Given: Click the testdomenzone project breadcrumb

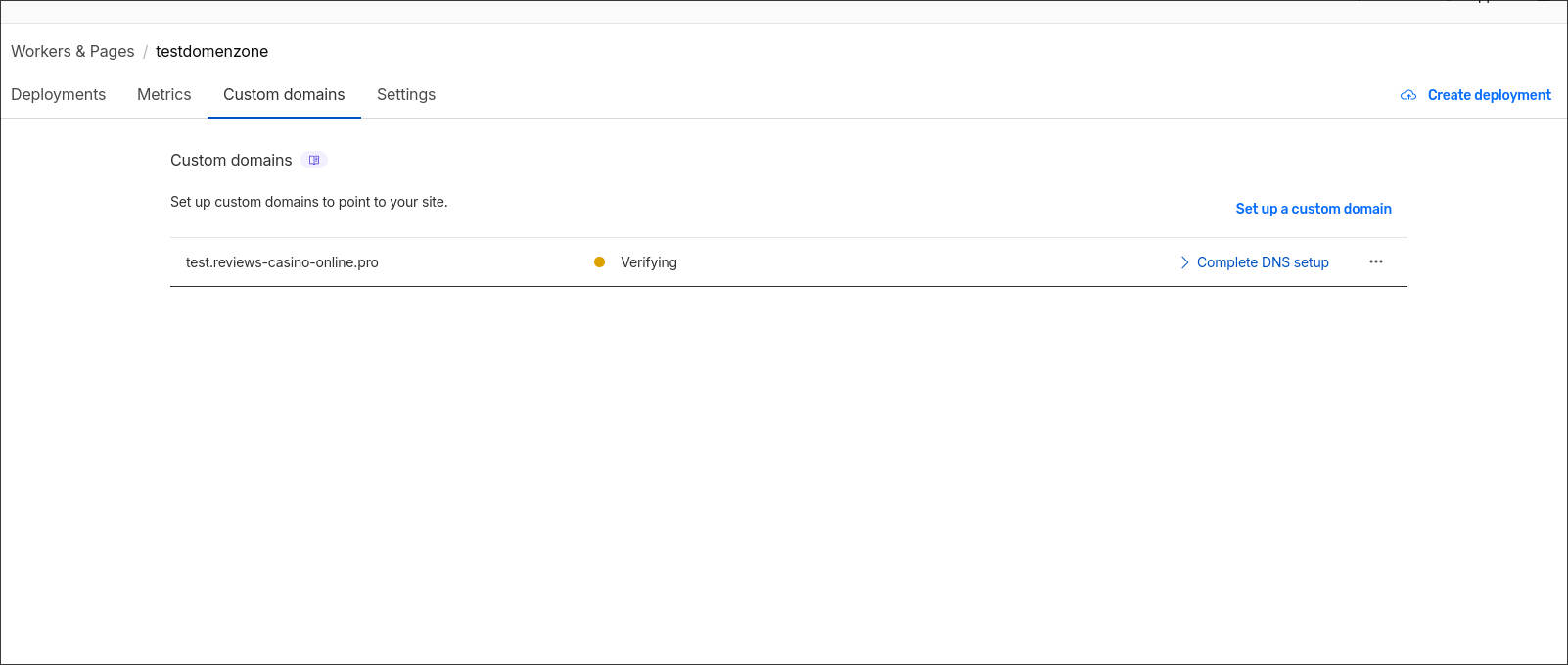Looking at the screenshot, I should click(x=211, y=51).
